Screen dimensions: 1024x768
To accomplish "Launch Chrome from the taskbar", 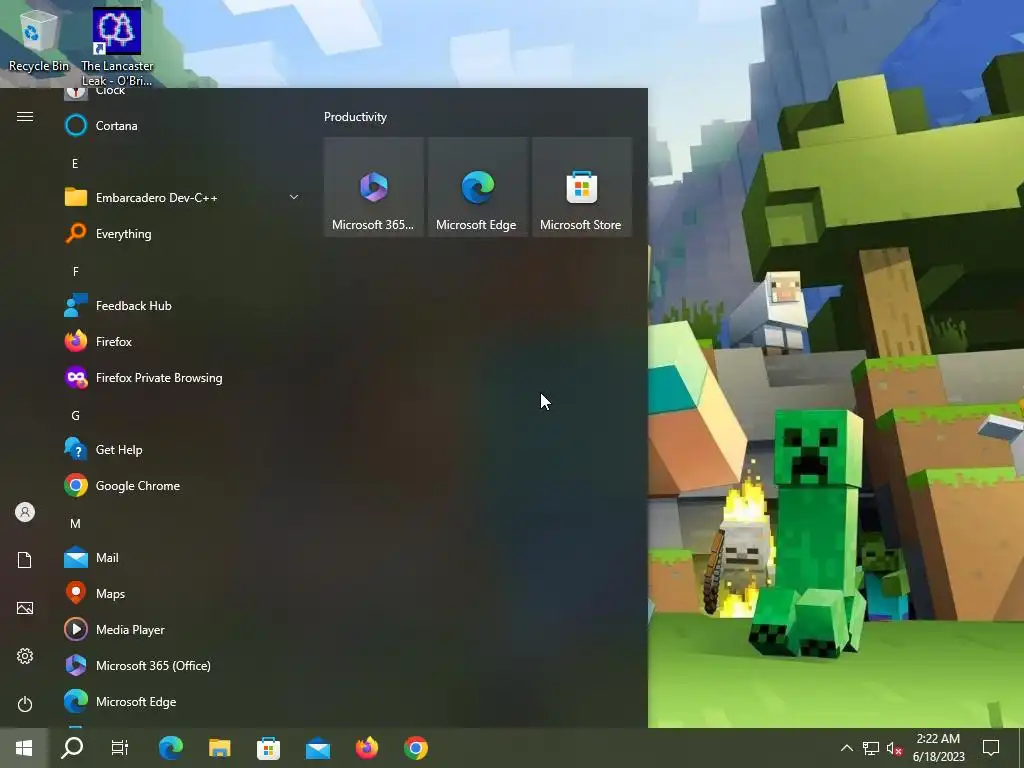I will [415, 748].
